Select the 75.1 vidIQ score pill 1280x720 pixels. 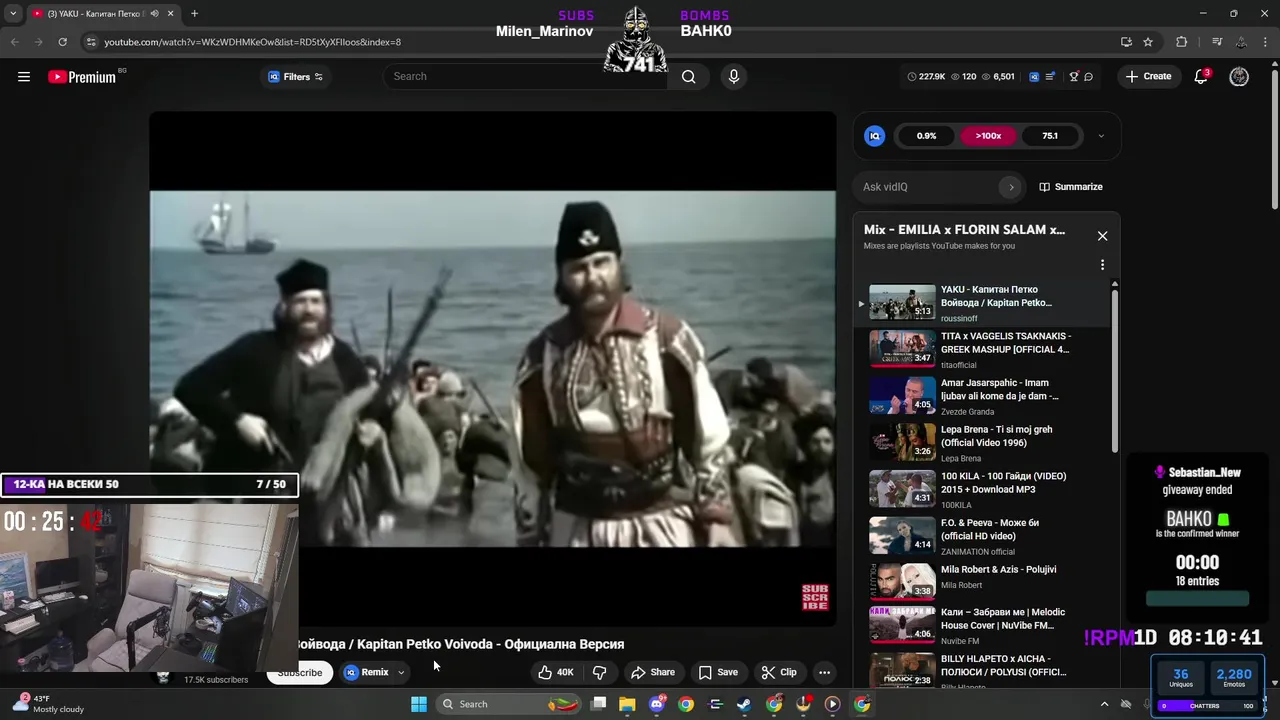pyautogui.click(x=1050, y=136)
